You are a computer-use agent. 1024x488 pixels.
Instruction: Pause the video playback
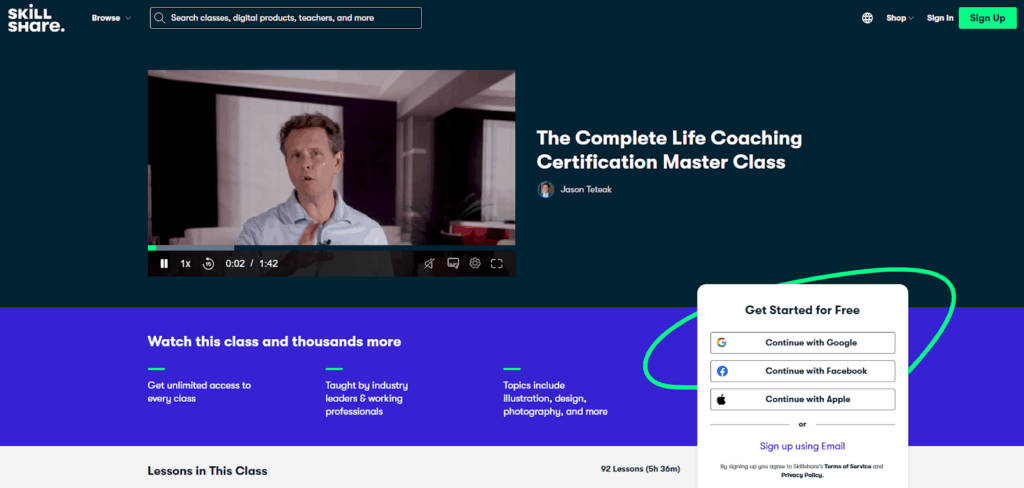[x=164, y=263]
